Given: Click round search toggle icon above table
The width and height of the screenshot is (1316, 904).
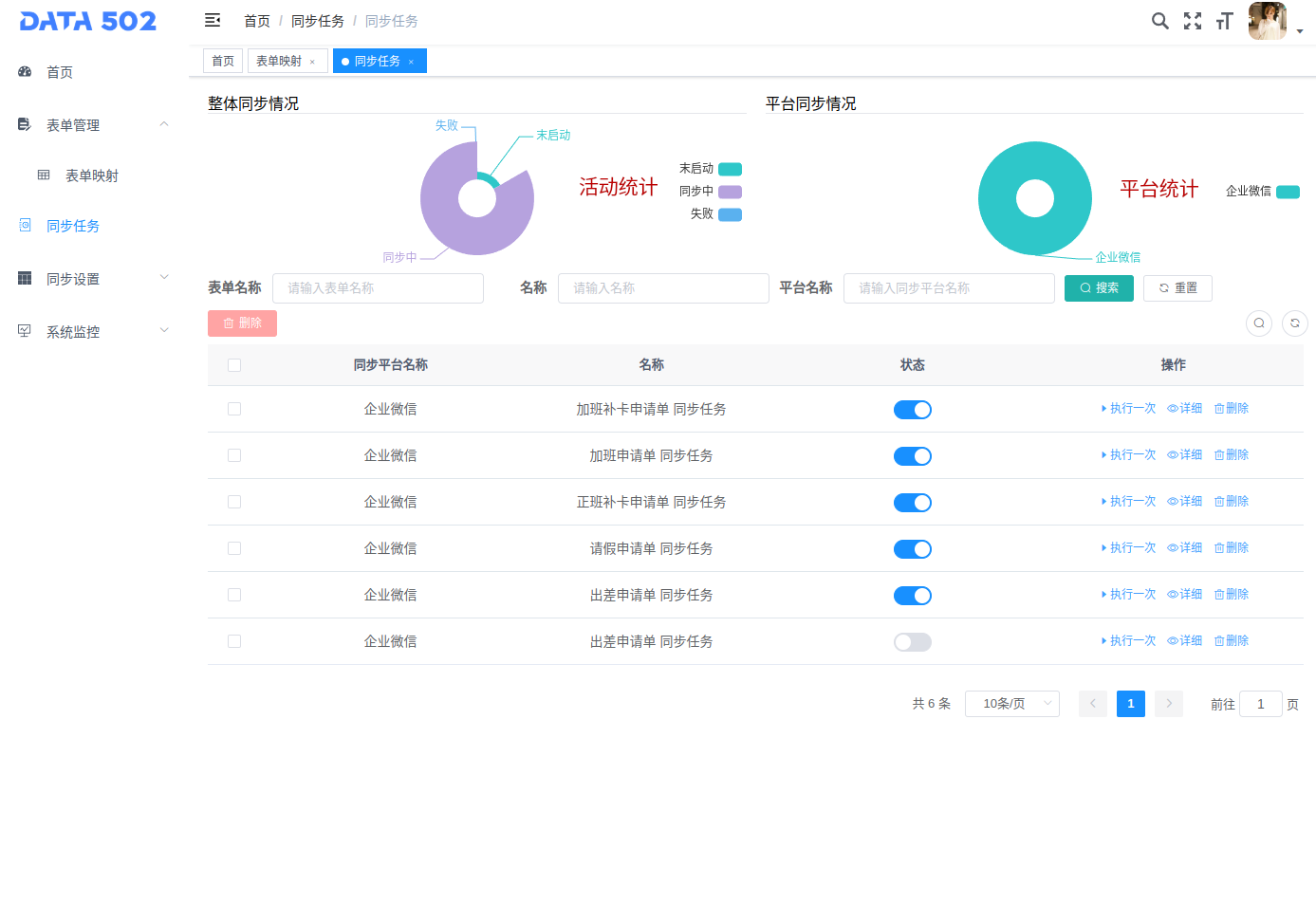Looking at the screenshot, I should click(x=1259, y=323).
